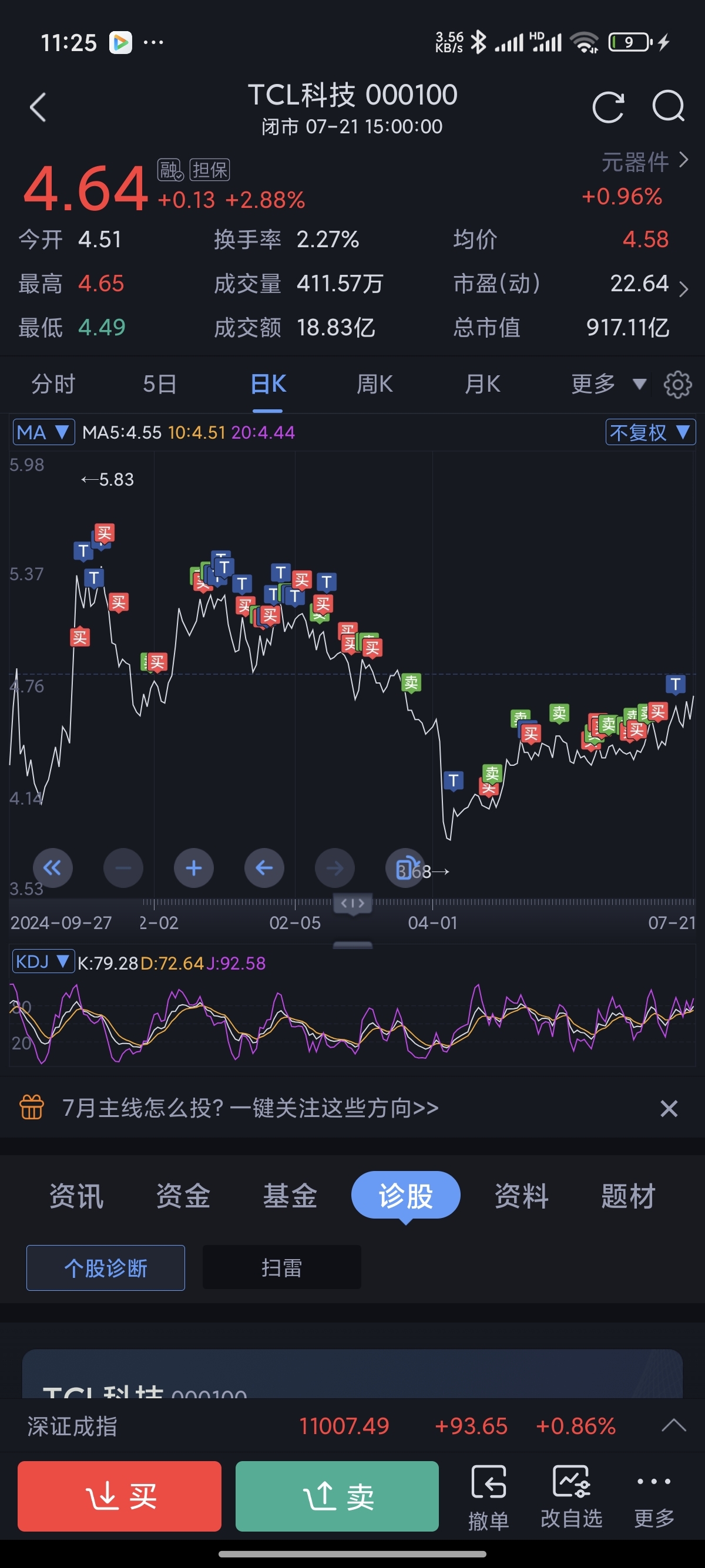Viewport: 705px width, 1568px height.
Task: Open the 基金 tab
Action: (290, 1196)
